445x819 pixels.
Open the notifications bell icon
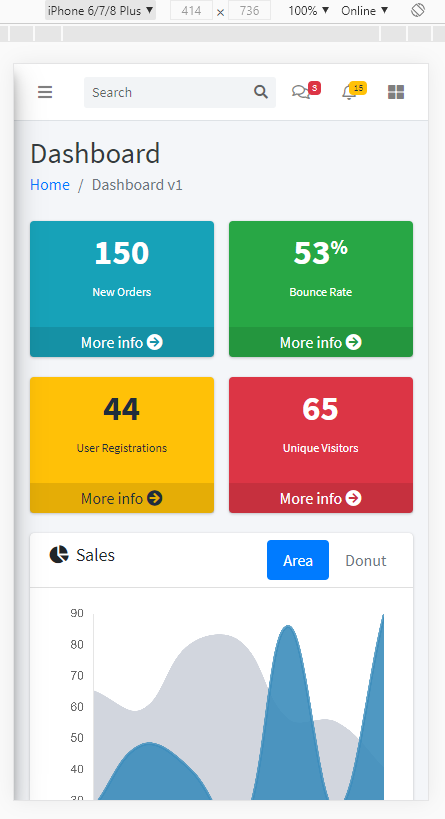tap(348, 93)
